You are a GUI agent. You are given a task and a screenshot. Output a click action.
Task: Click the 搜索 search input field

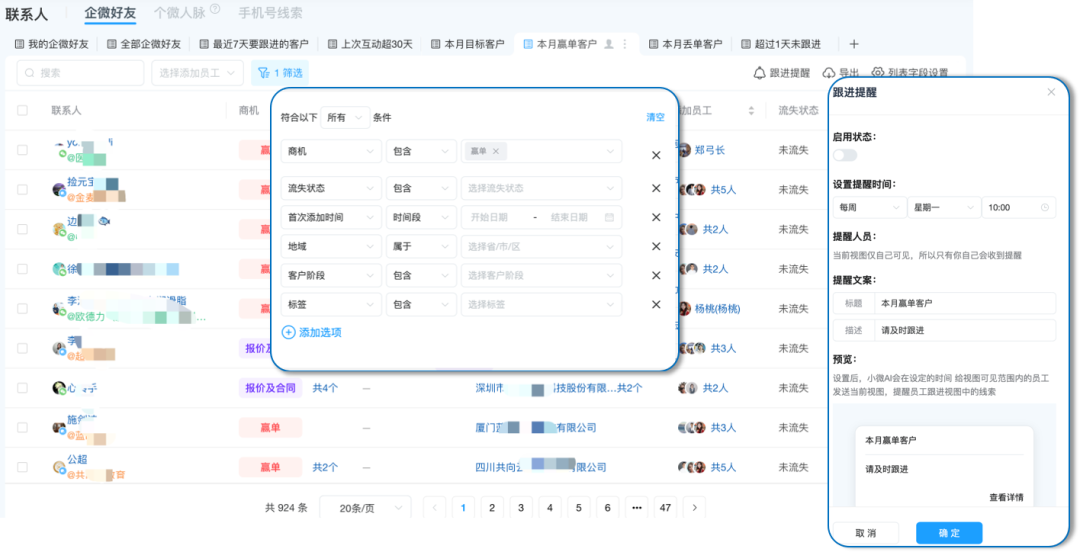(81, 72)
